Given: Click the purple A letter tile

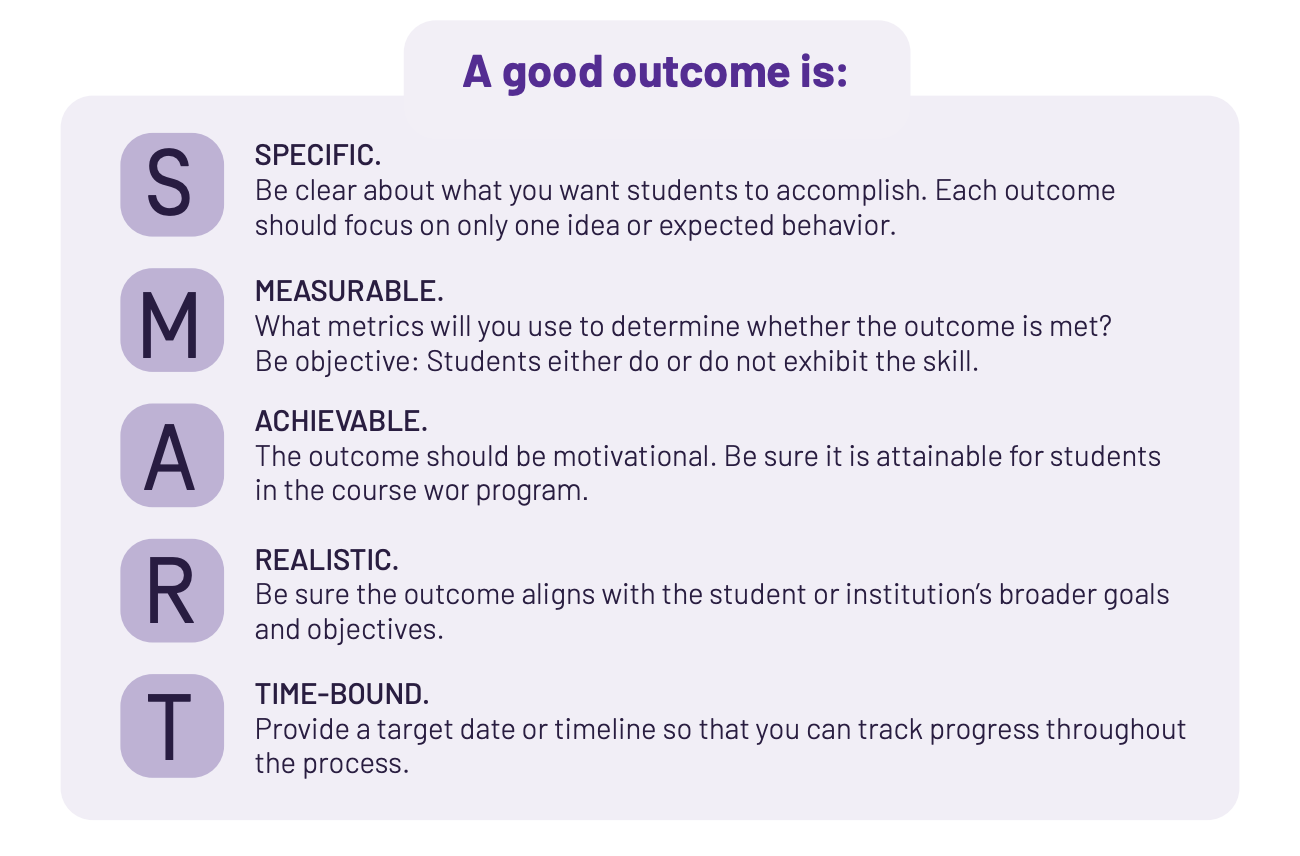Looking at the screenshot, I should pyautogui.click(x=172, y=455).
